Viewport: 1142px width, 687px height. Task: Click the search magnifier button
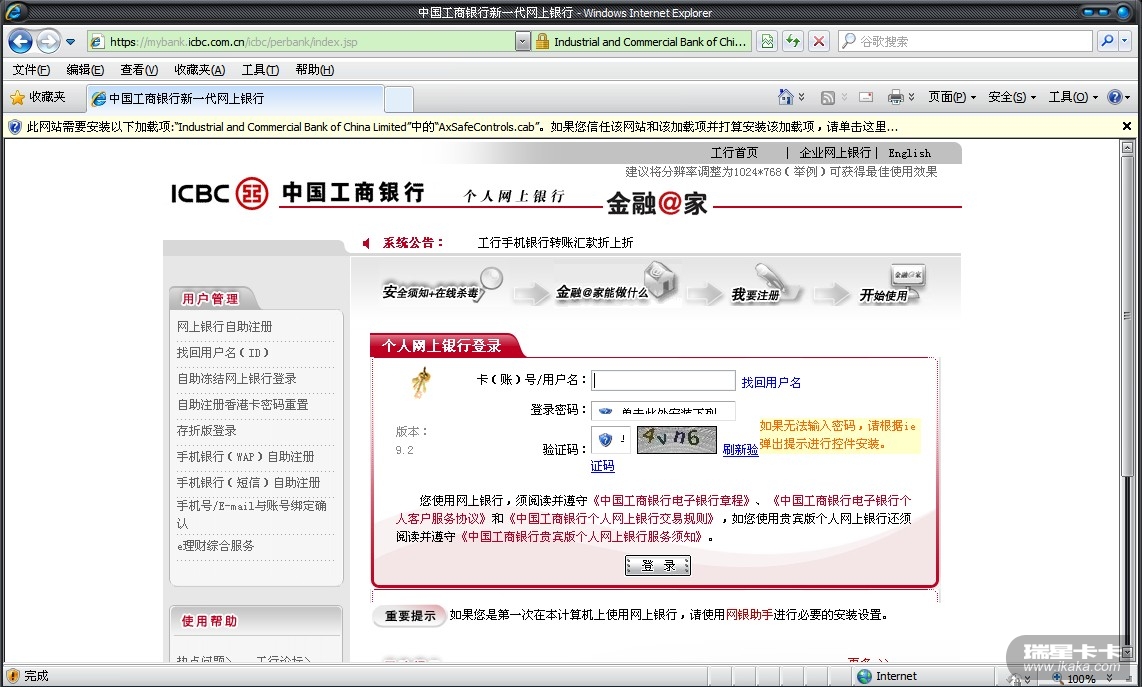pos(1107,42)
